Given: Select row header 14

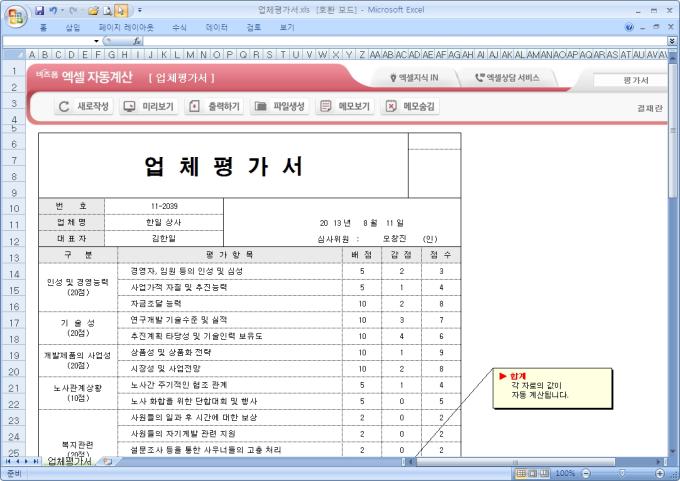Looking at the screenshot, I should click(13, 274).
